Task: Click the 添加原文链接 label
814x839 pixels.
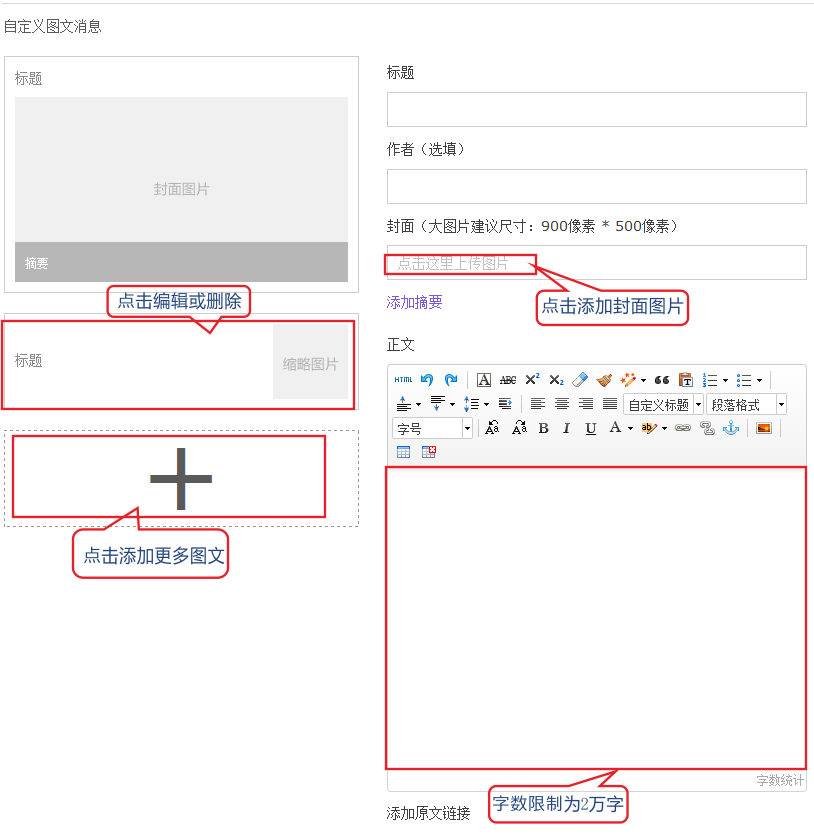Action: (x=428, y=813)
